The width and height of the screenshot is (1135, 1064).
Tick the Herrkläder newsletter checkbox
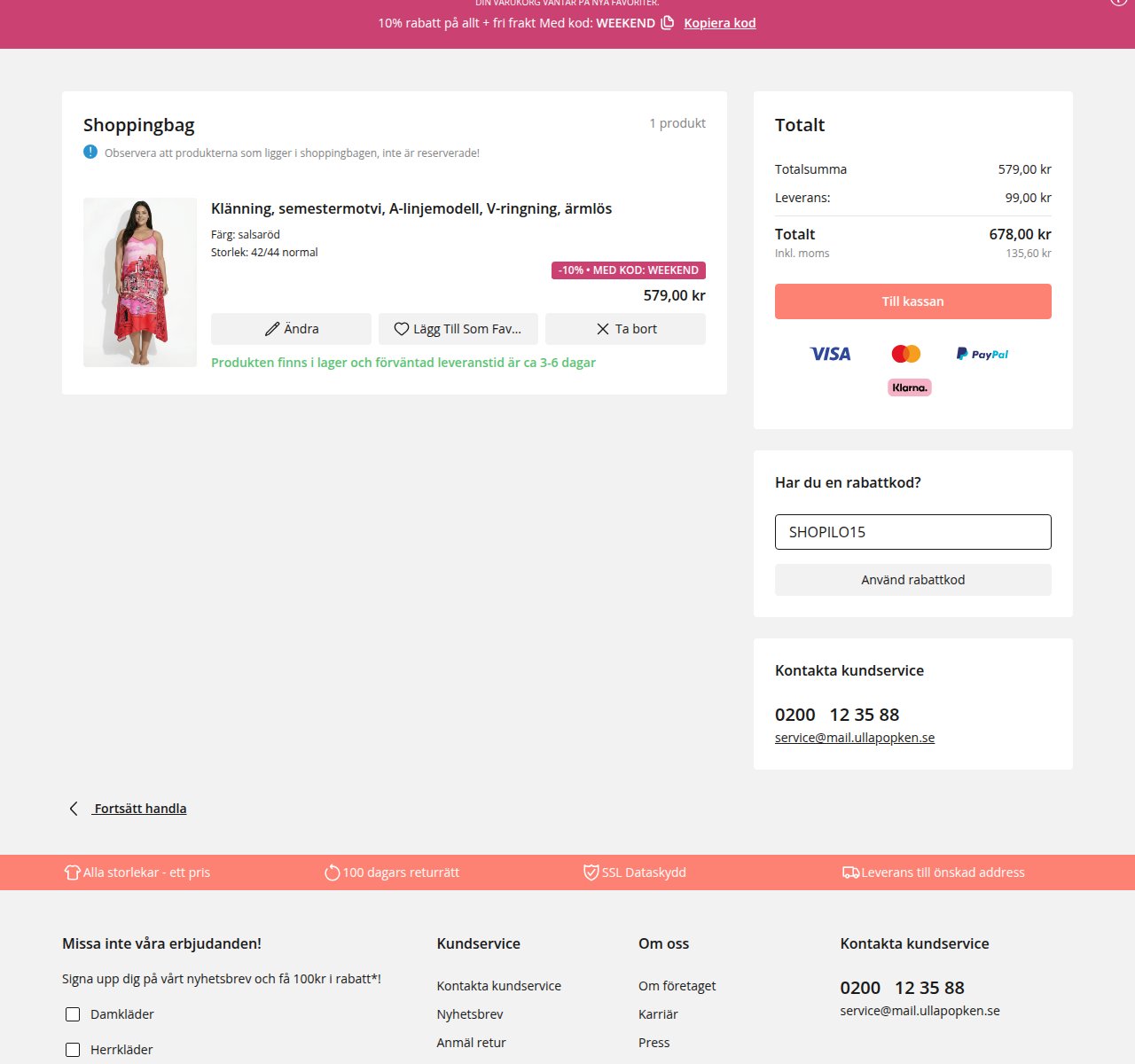73,1050
